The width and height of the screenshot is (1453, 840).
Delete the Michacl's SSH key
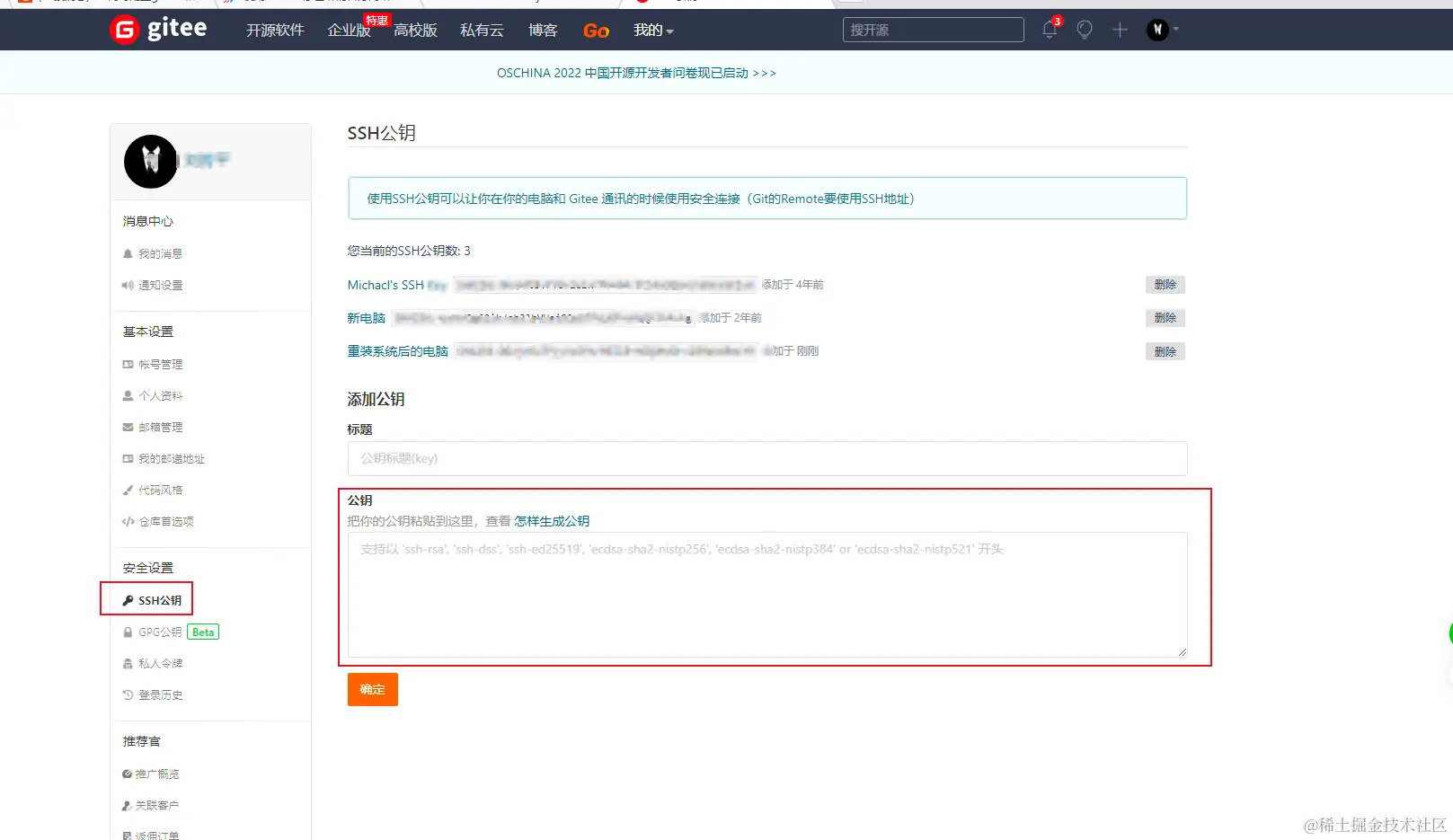click(x=1165, y=285)
